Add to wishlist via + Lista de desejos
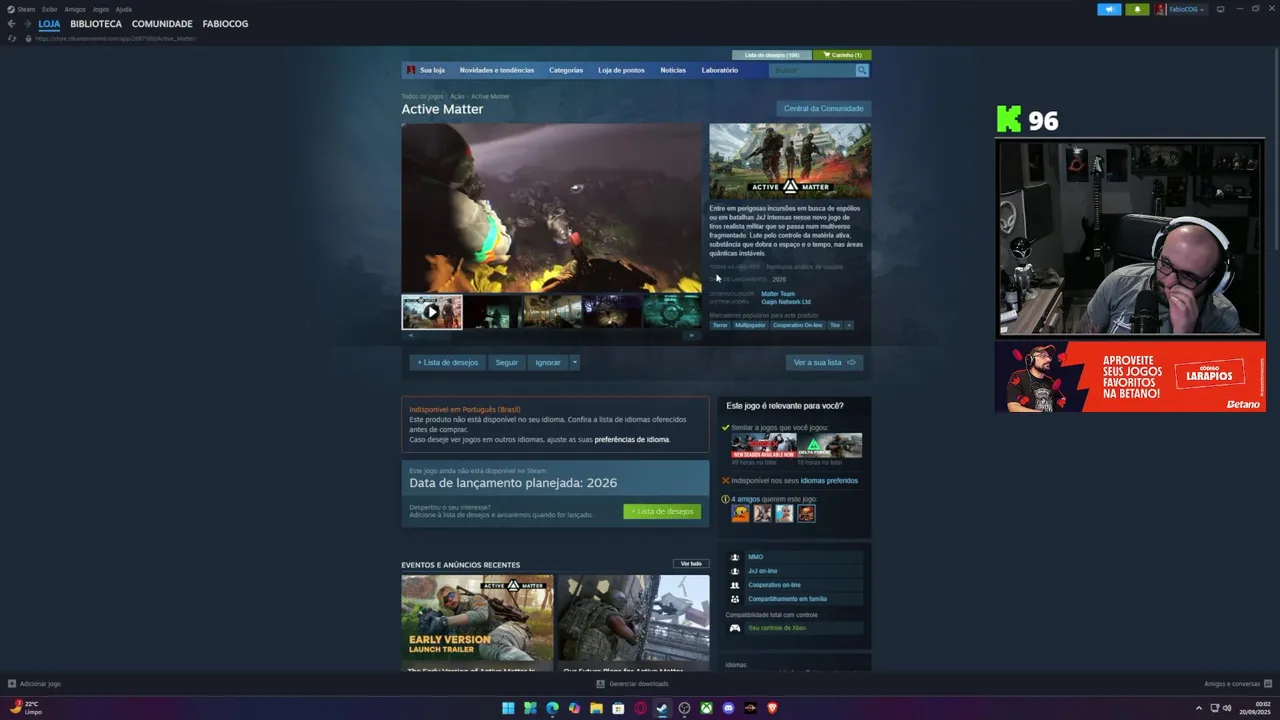The width and height of the screenshot is (1280, 720). pos(448,362)
